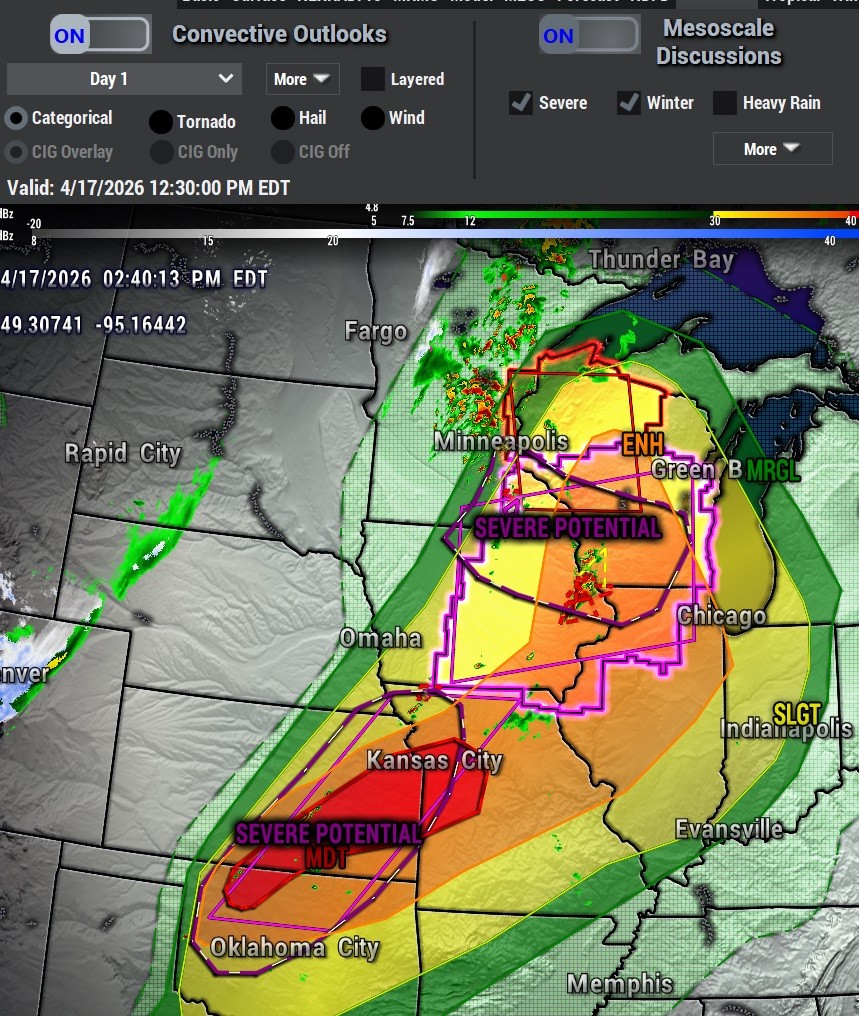Select the Tornado outlook radio button
859x1016 pixels.
tap(161, 121)
